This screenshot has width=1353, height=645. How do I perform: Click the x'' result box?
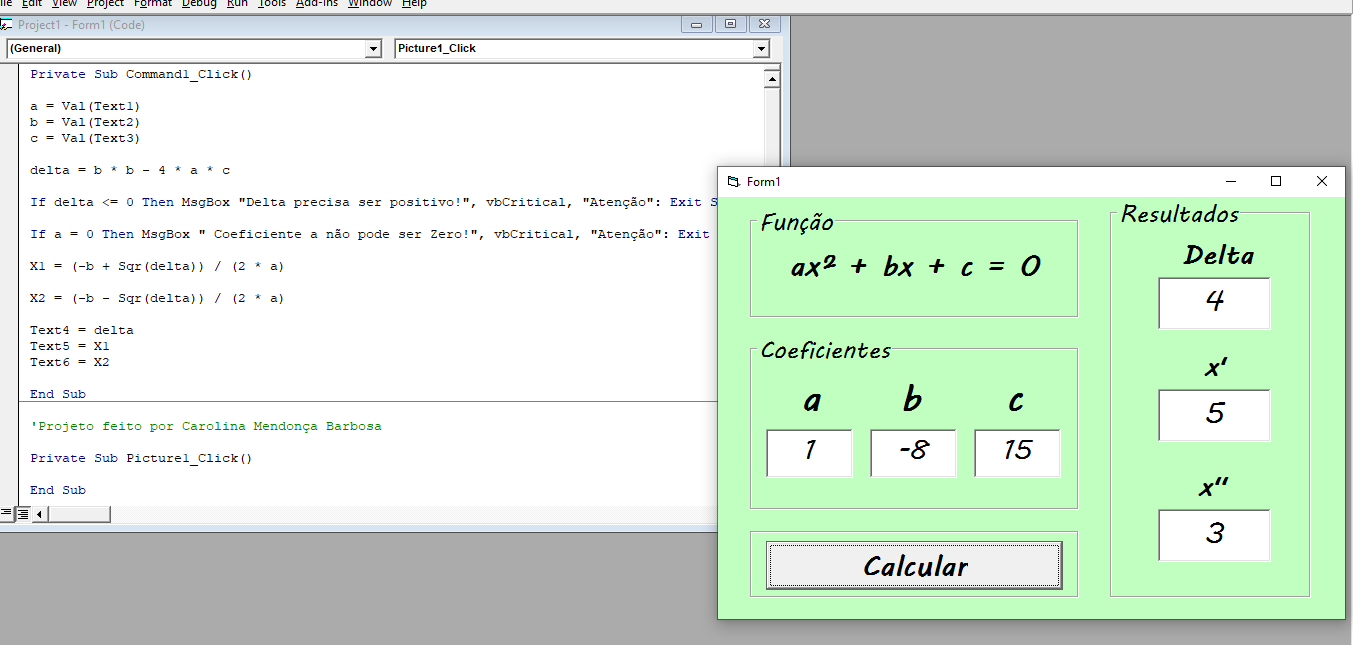(1213, 535)
